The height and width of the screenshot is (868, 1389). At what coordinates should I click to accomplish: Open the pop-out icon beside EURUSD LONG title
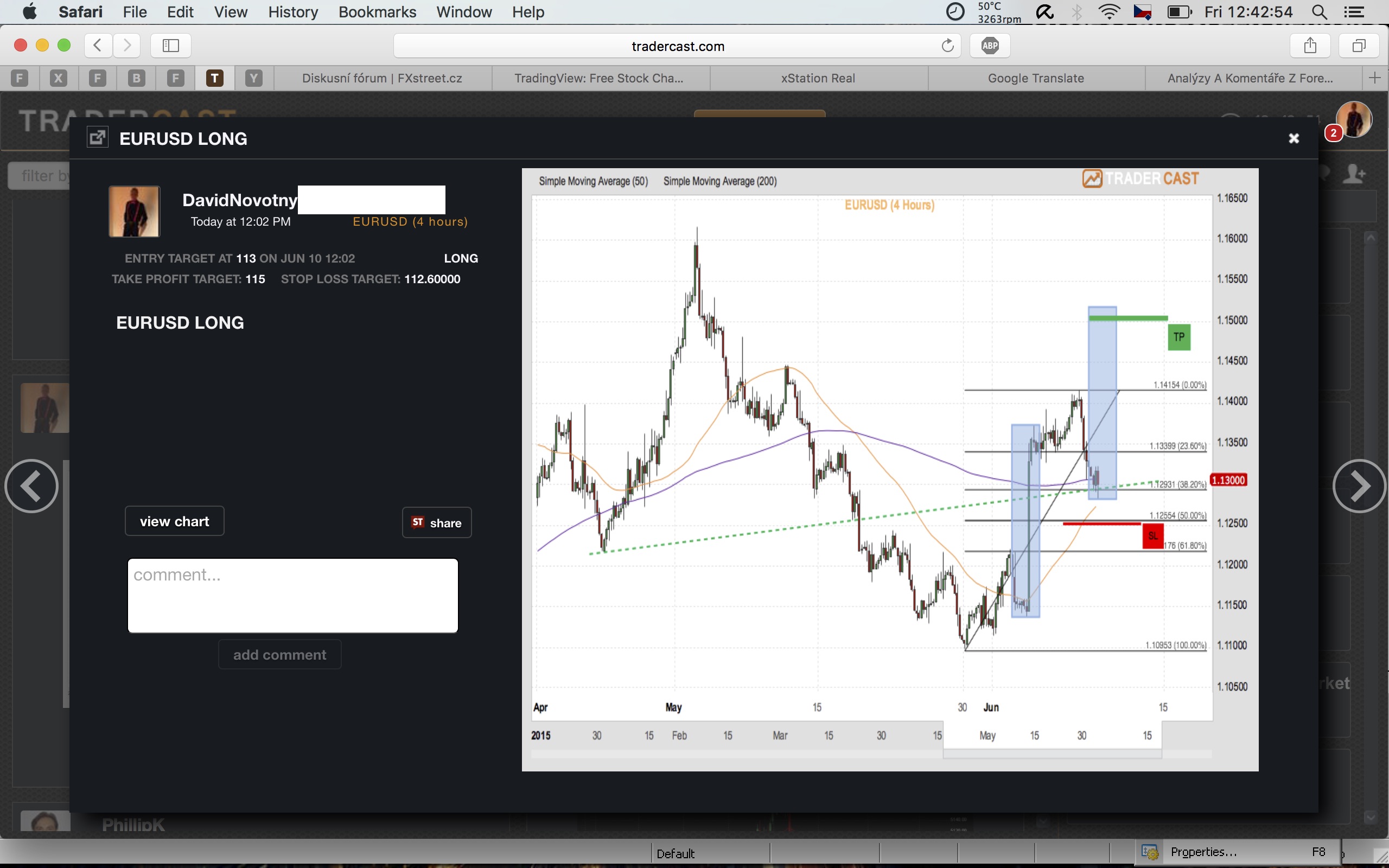click(x=98, y=137)
